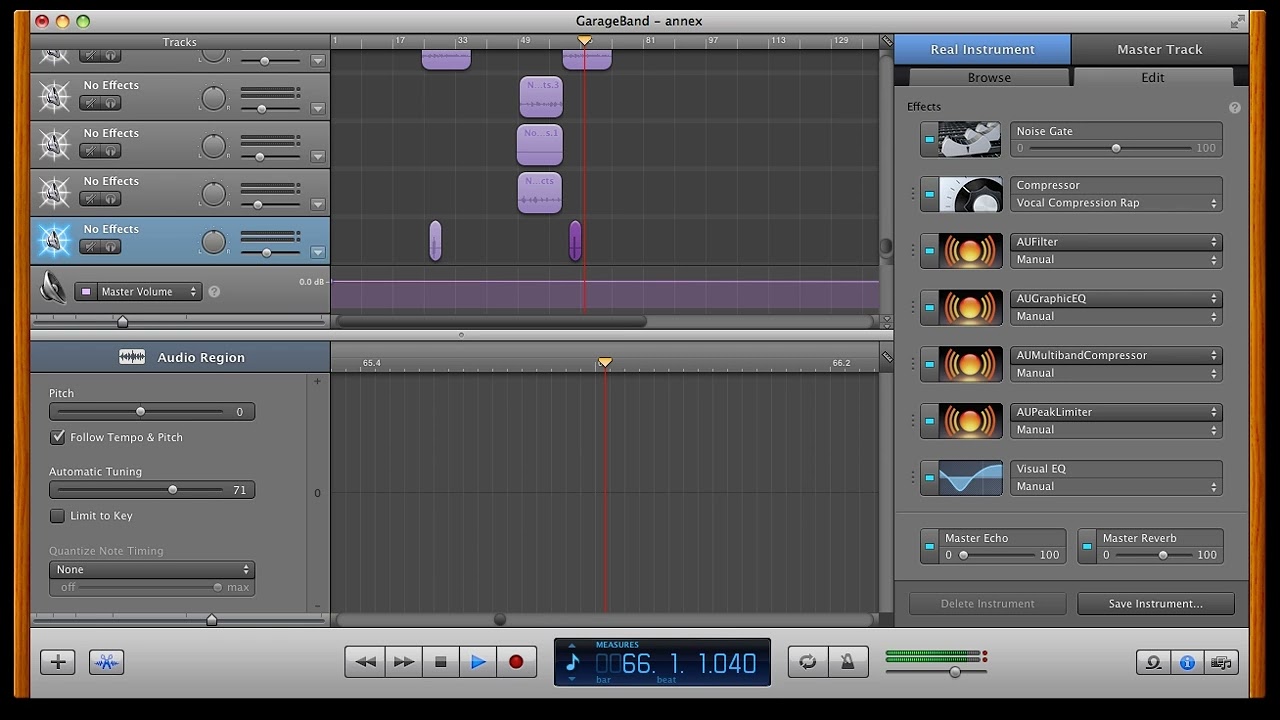
Task: Click the Save Instrument... button
Action: coord(1156,604)
